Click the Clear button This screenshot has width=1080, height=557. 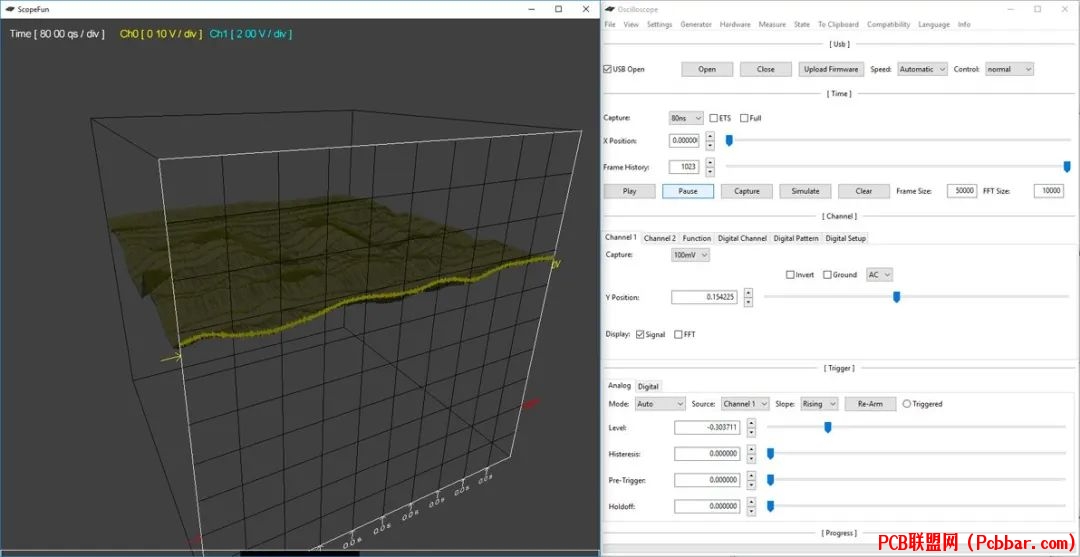tap(864, 191)
